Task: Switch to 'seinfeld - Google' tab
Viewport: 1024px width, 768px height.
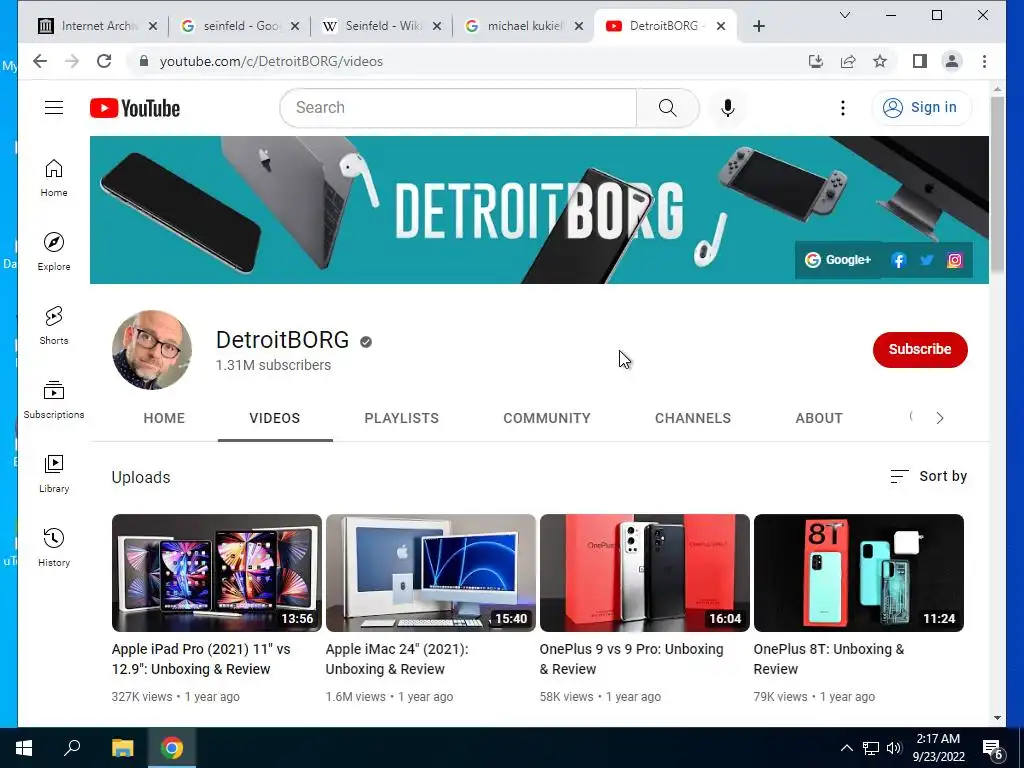Action: (x=241, y=26)
